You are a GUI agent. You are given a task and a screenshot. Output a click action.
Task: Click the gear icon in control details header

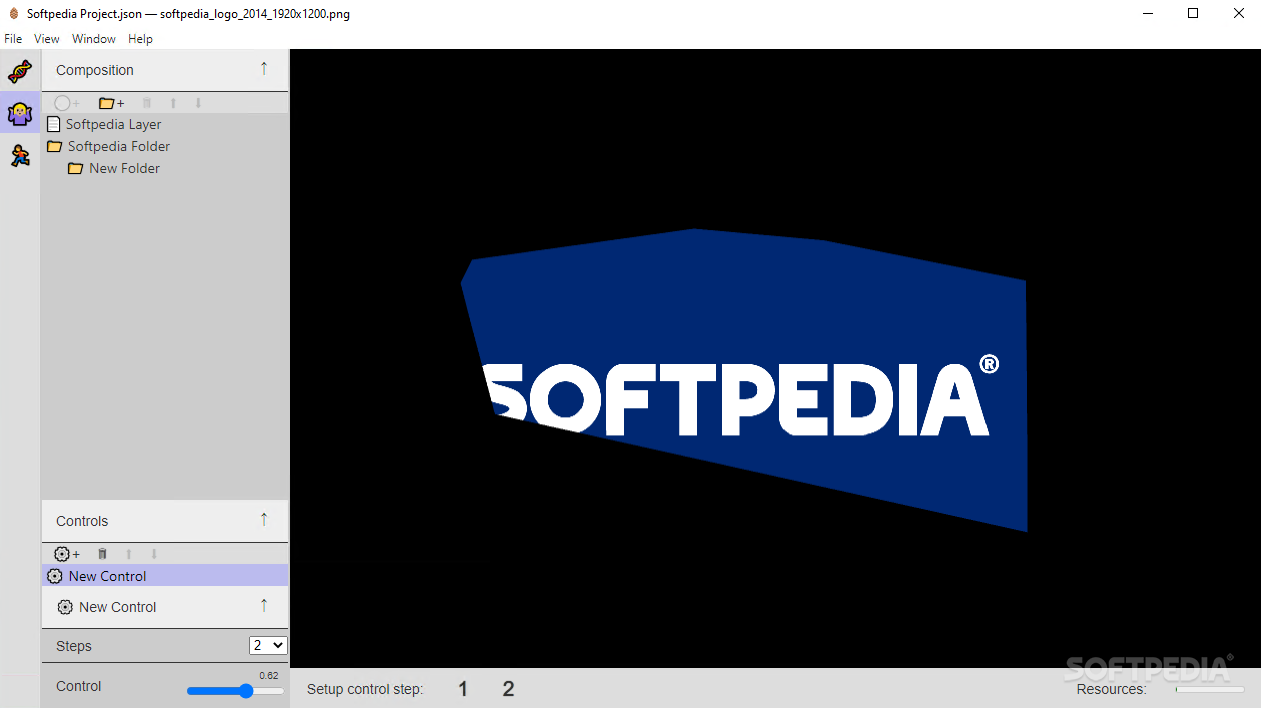tap(65, 607)
